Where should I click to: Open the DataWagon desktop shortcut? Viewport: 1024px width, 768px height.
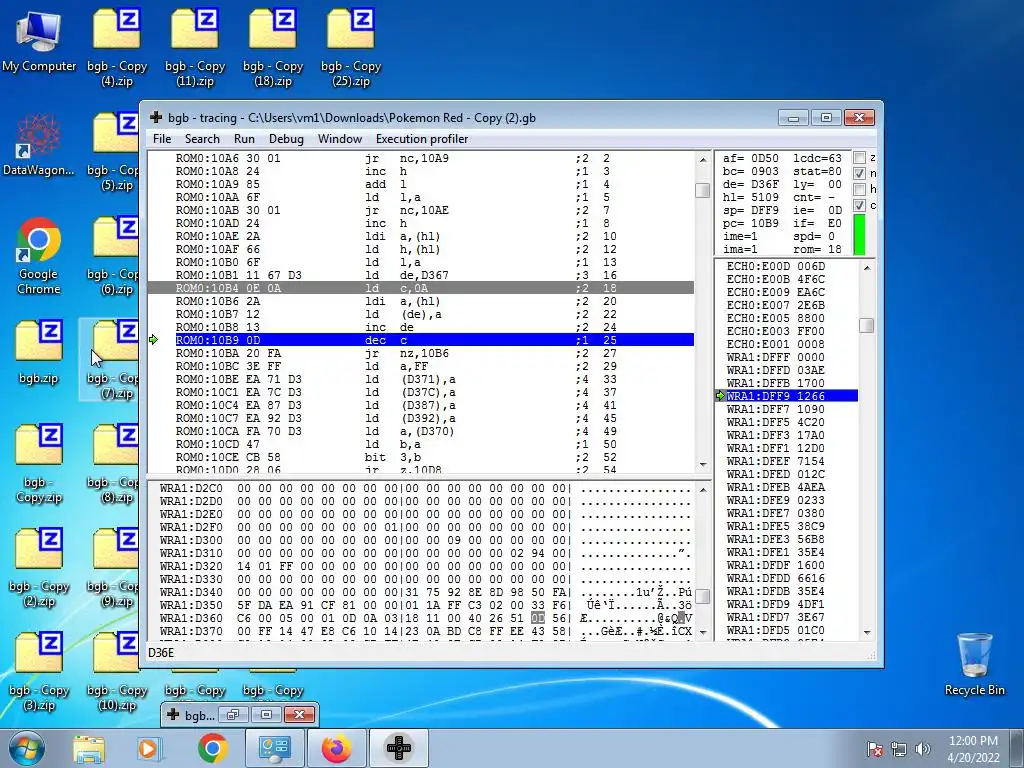pos(39,145)
